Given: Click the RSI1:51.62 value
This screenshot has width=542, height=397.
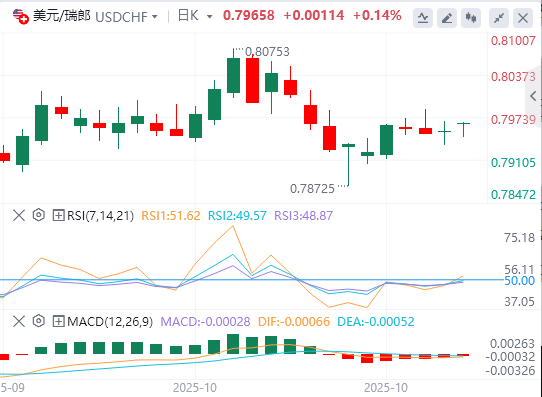Looking at the screenshot, I should (x=171, y=216).
